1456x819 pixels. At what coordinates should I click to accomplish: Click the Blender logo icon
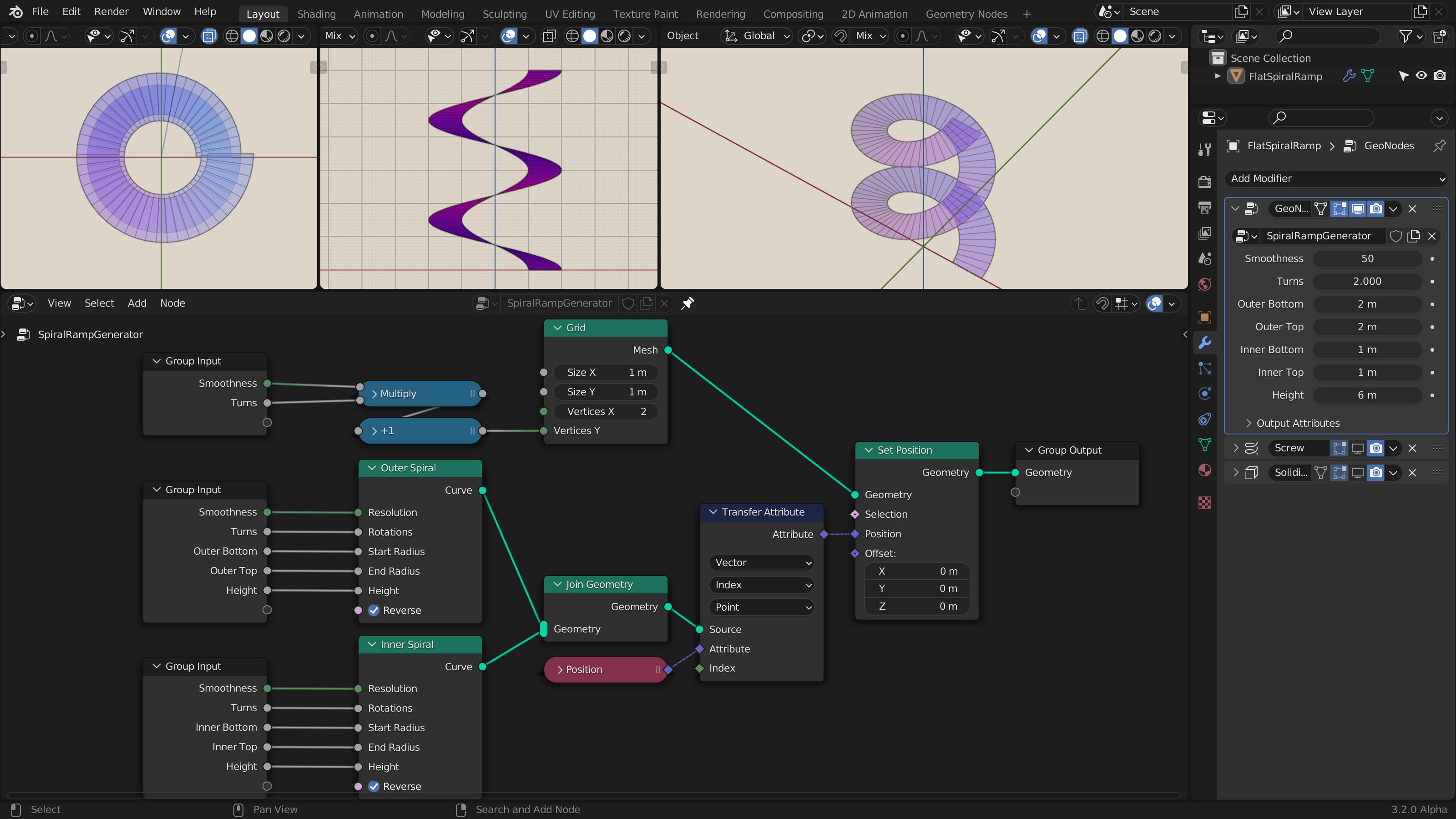pyautogui.click(x=16, y=12)
